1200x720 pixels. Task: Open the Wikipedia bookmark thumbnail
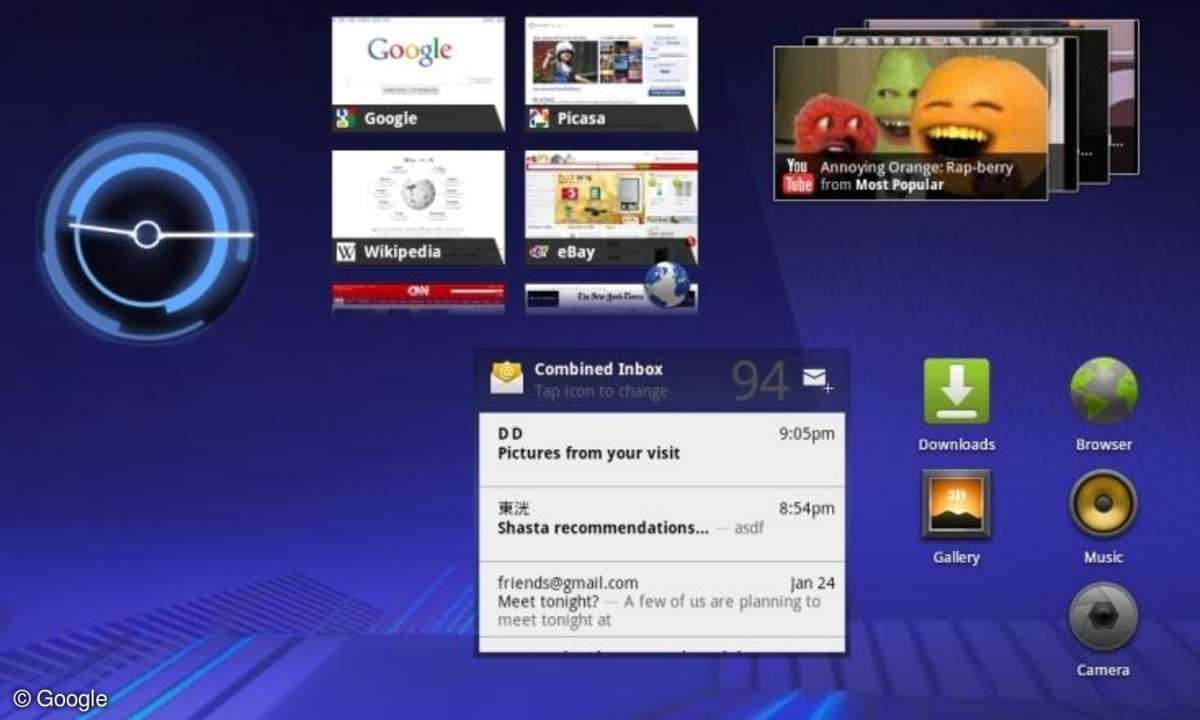coord(418,208)
